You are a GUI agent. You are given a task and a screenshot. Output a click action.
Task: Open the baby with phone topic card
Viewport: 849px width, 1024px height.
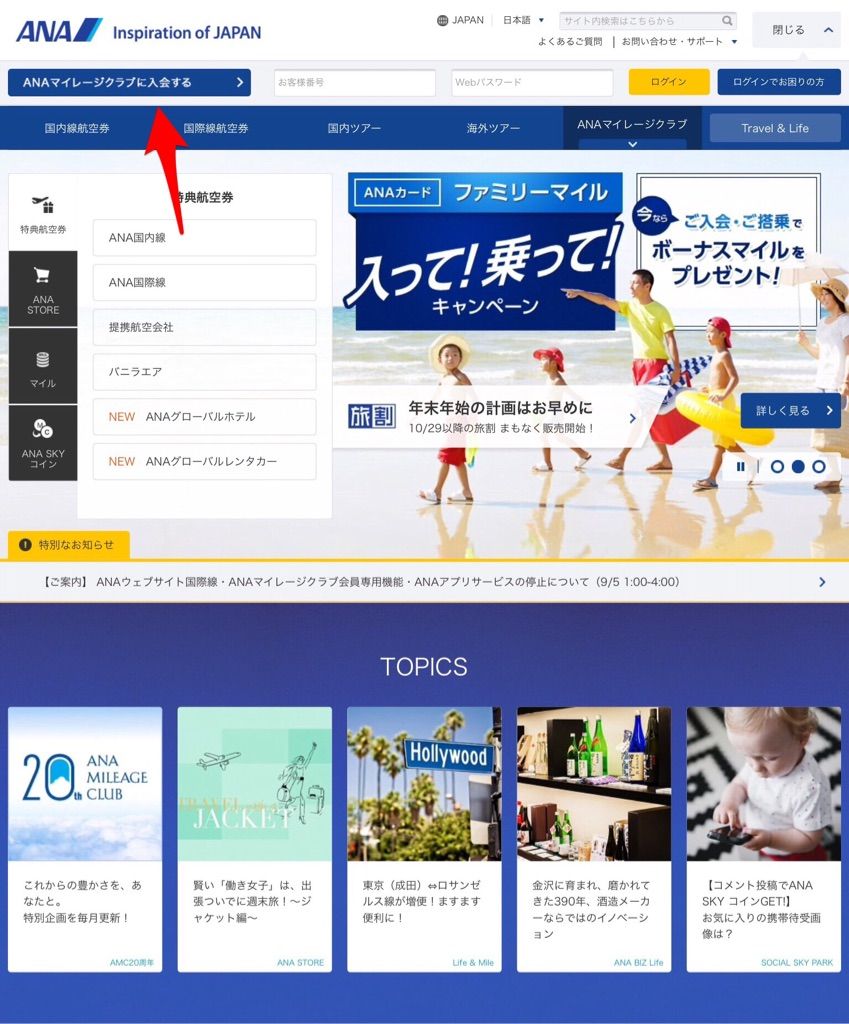pos(764,839)
